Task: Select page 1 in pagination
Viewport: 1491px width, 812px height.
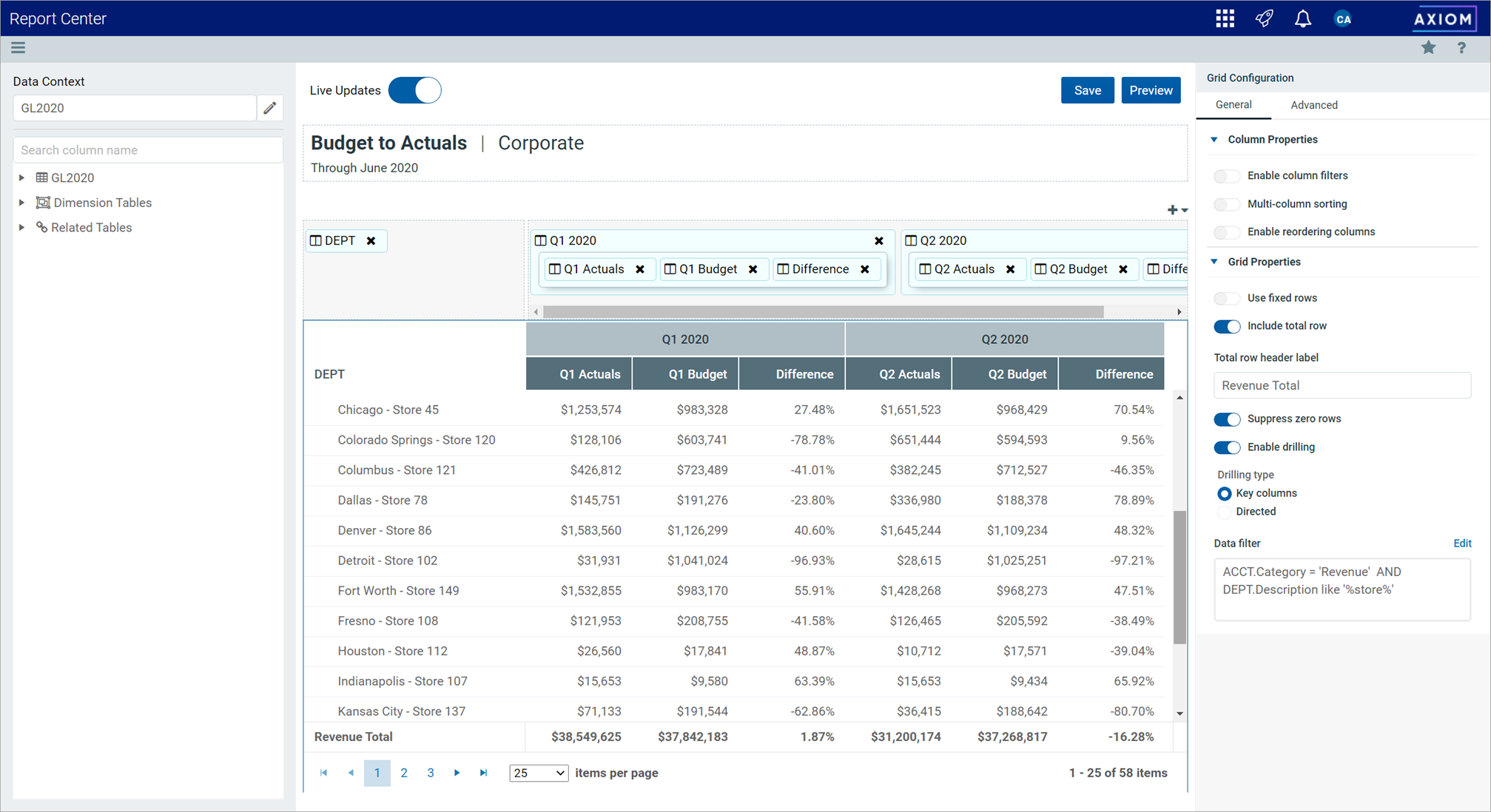Action: coord(377,773)
